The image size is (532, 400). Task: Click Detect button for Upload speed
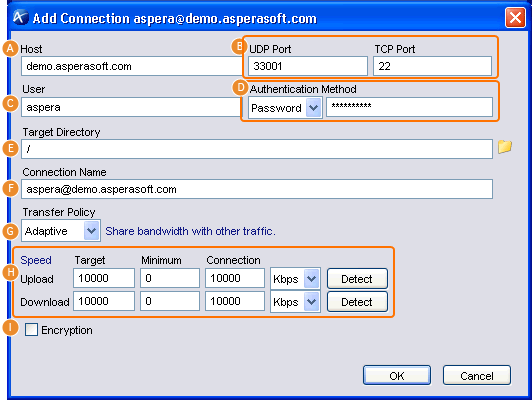click(357, 279)
